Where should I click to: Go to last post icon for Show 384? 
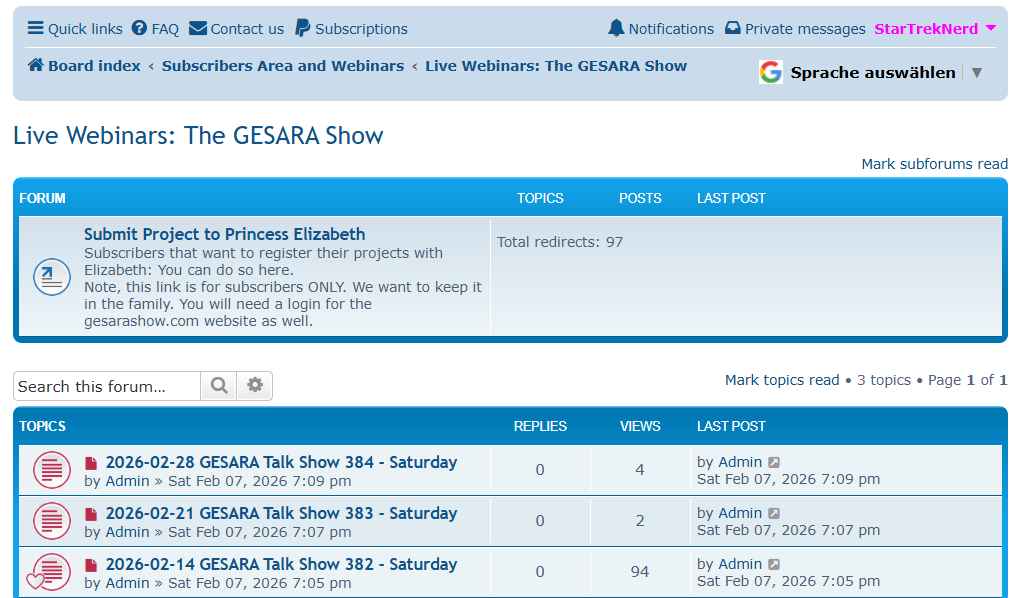click(x=774, y=462)
